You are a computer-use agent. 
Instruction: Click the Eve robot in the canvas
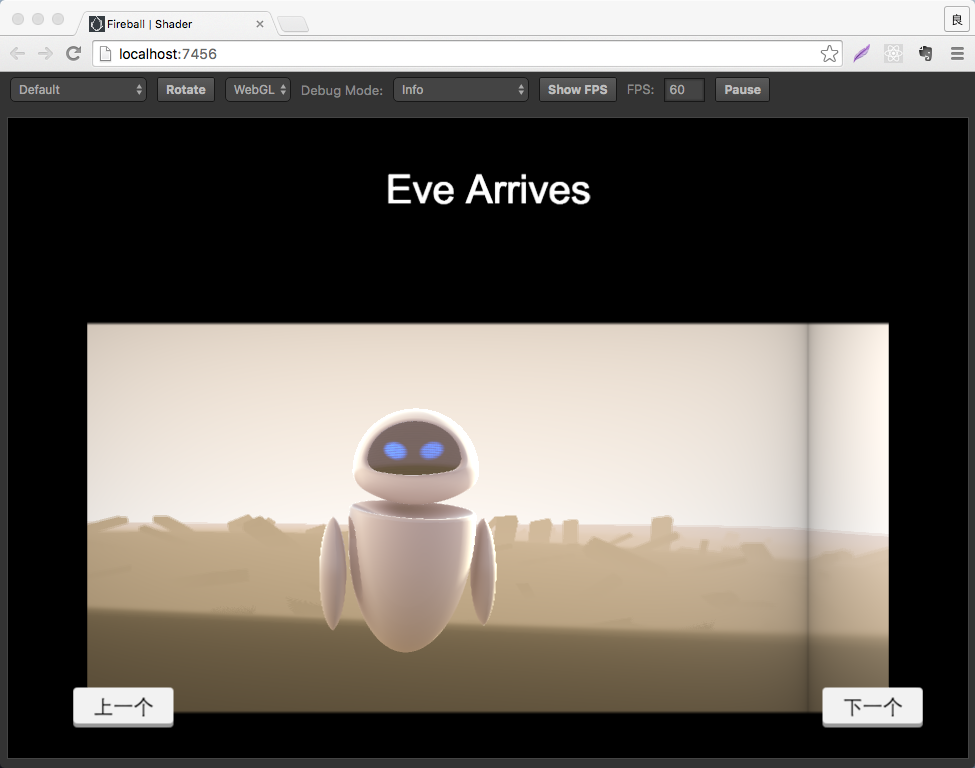pos(409,530)
